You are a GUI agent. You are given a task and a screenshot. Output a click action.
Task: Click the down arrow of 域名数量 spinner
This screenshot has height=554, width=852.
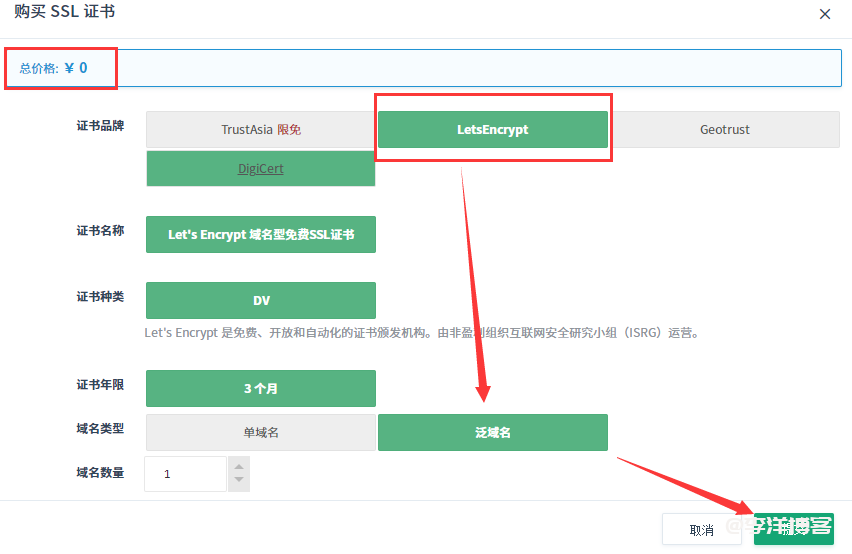coord(238,481)
